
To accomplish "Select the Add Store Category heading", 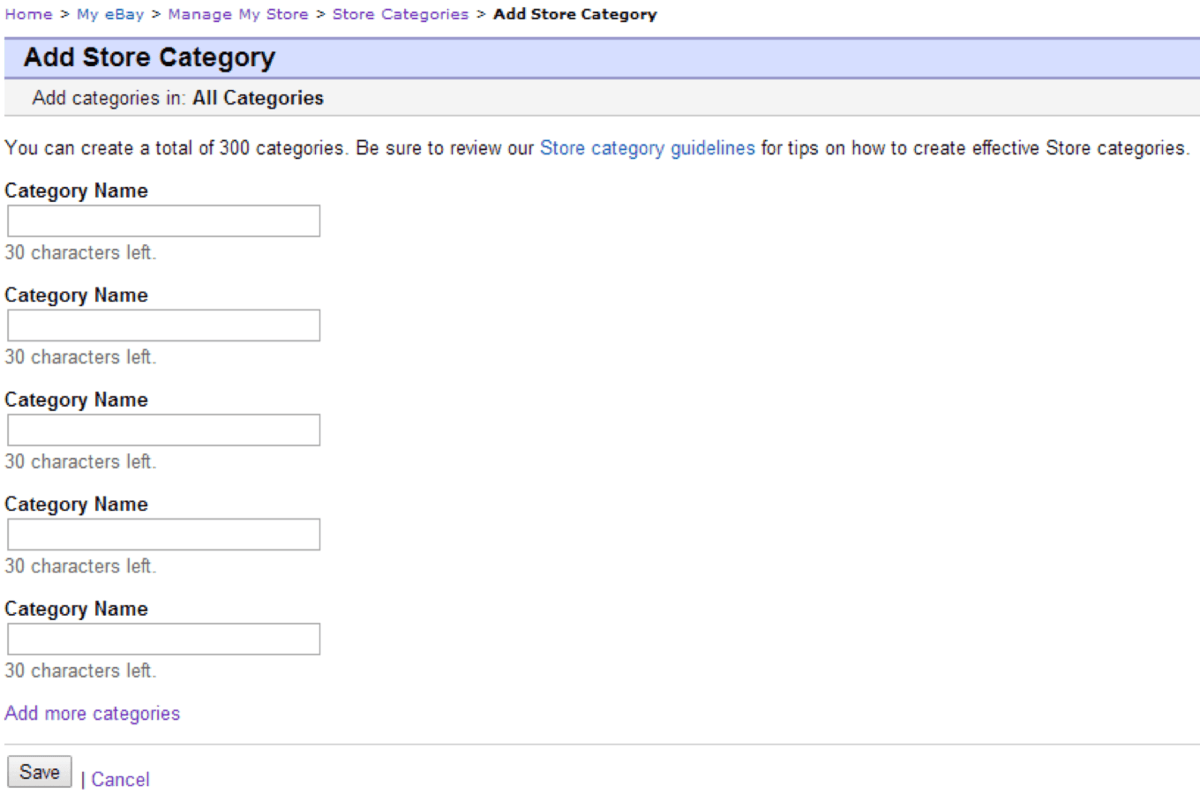I will [149, 57].
